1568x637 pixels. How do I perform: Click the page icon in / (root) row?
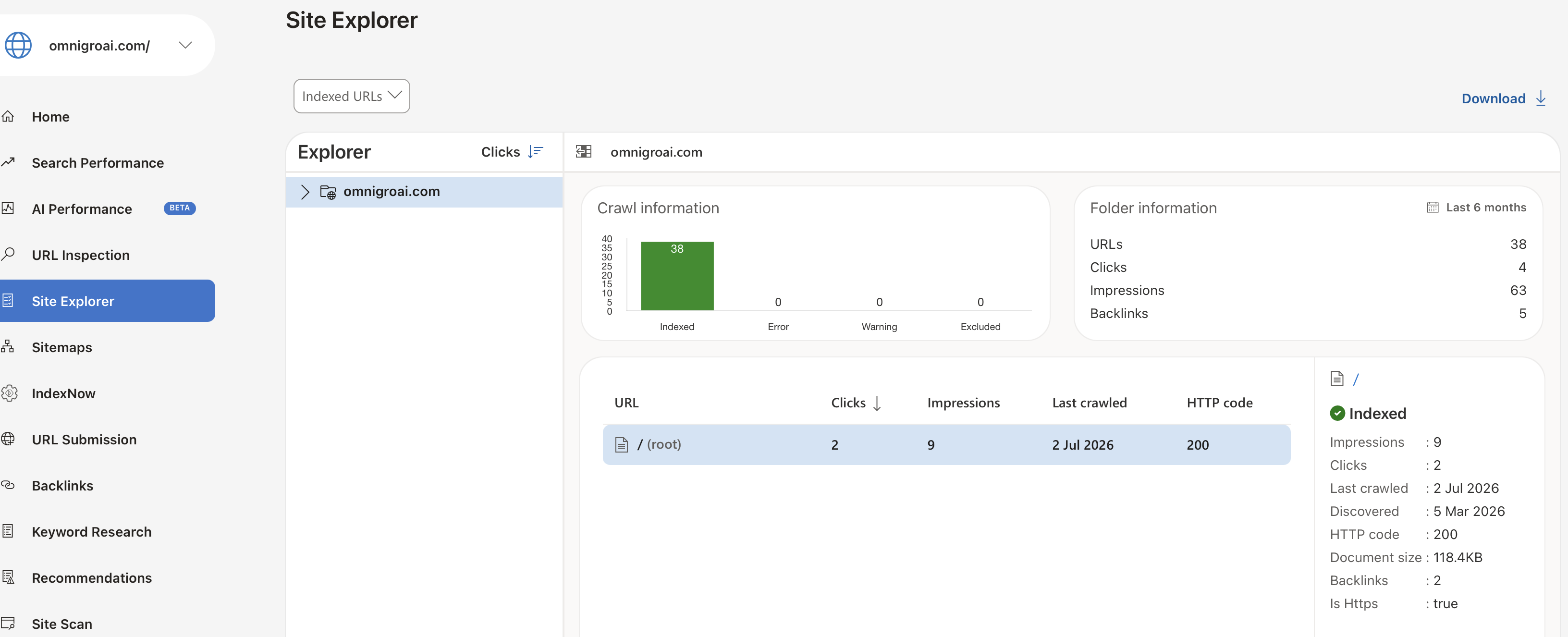coord(622,444)
